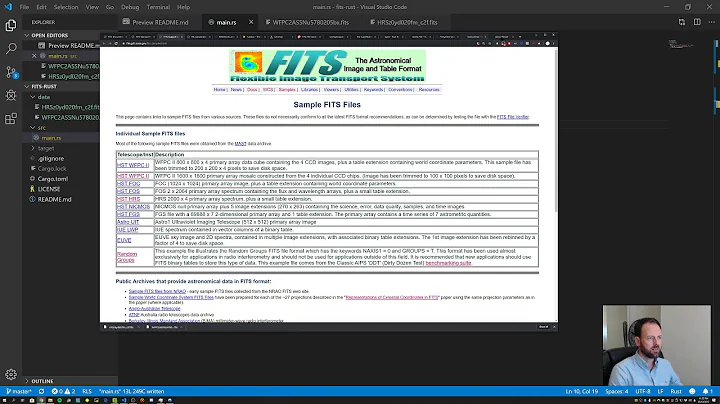
Task: Click the HST HRS link
Action: pyautogui.click(x=128, y=199)
